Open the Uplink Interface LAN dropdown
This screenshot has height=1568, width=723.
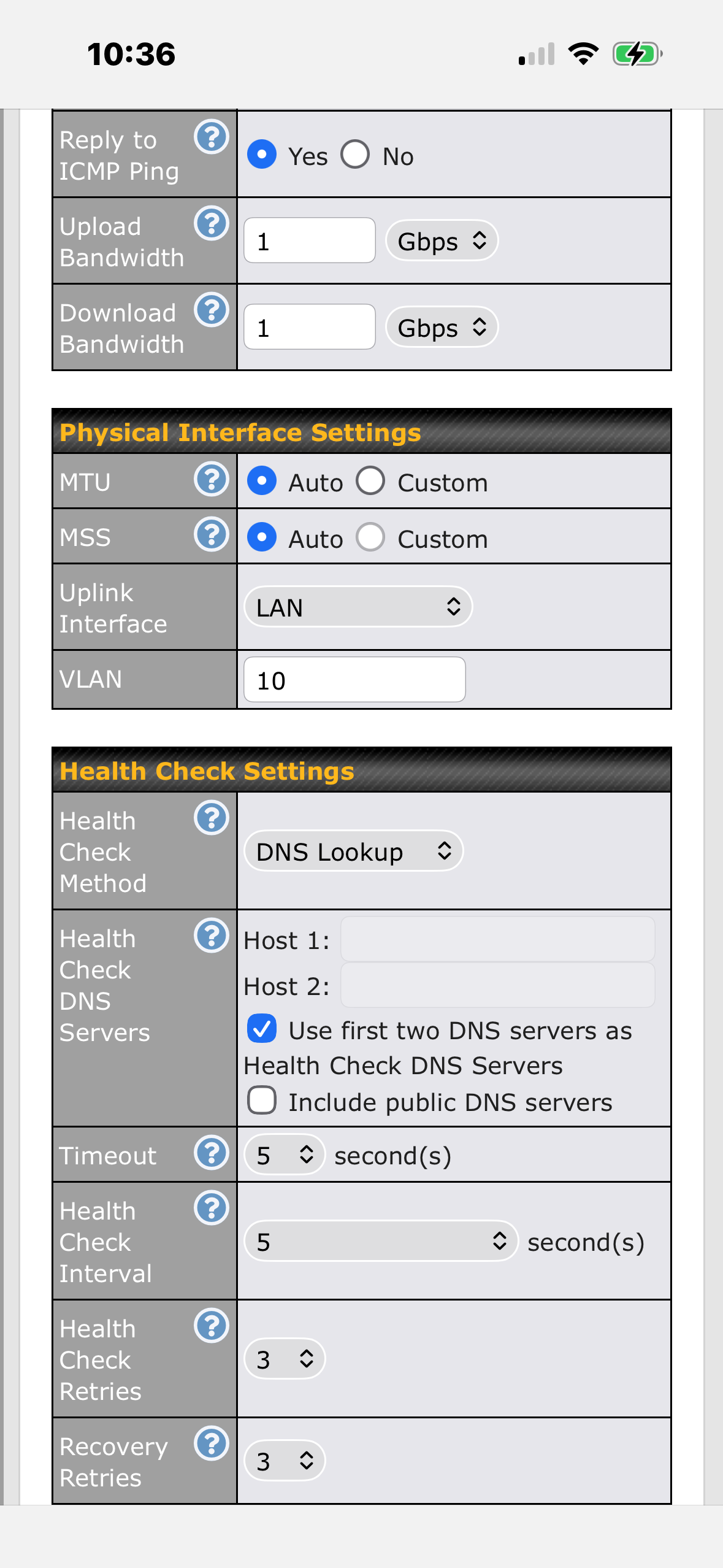pyautogui.click(x=358, y=607)
